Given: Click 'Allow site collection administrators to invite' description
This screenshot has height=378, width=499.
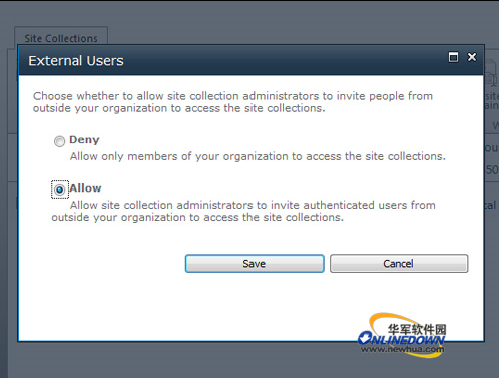Looking at the screenshot, I should [x=243, y=211].
